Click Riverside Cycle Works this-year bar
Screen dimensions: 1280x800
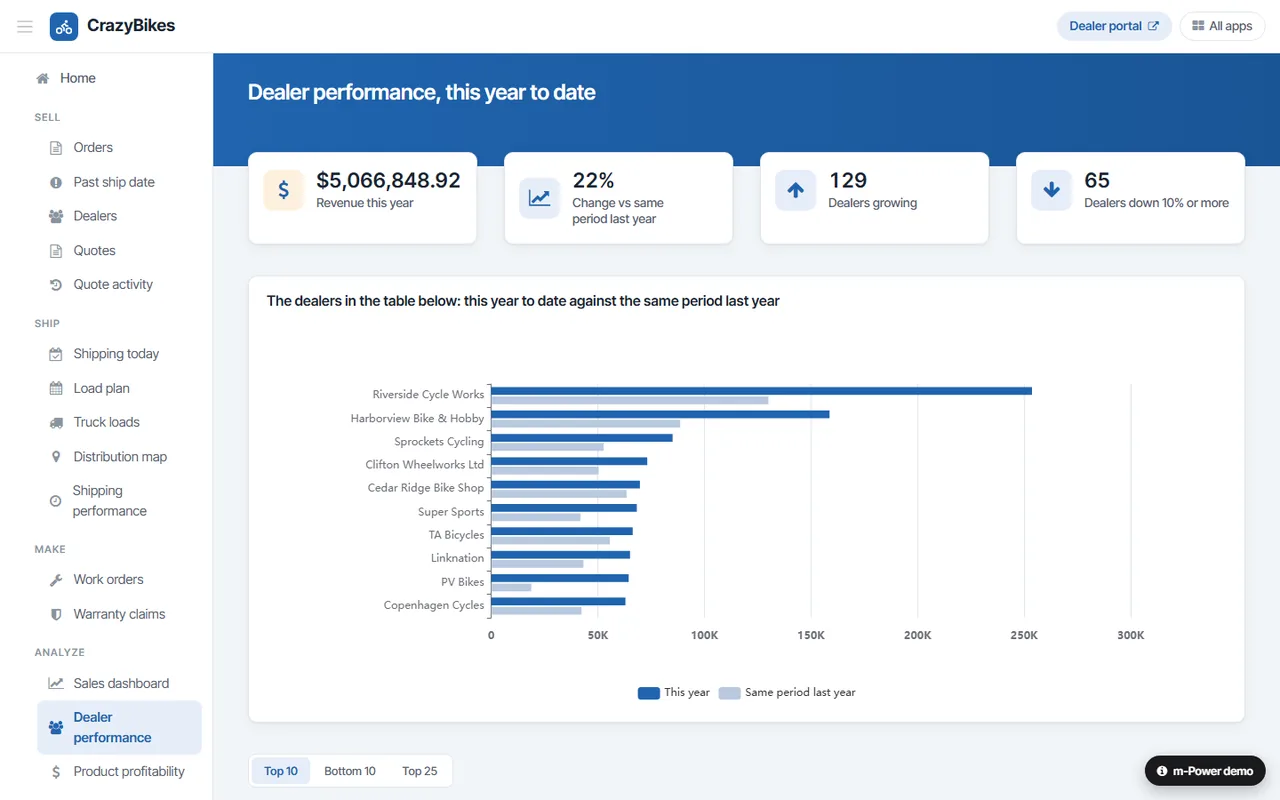[761, 390]
